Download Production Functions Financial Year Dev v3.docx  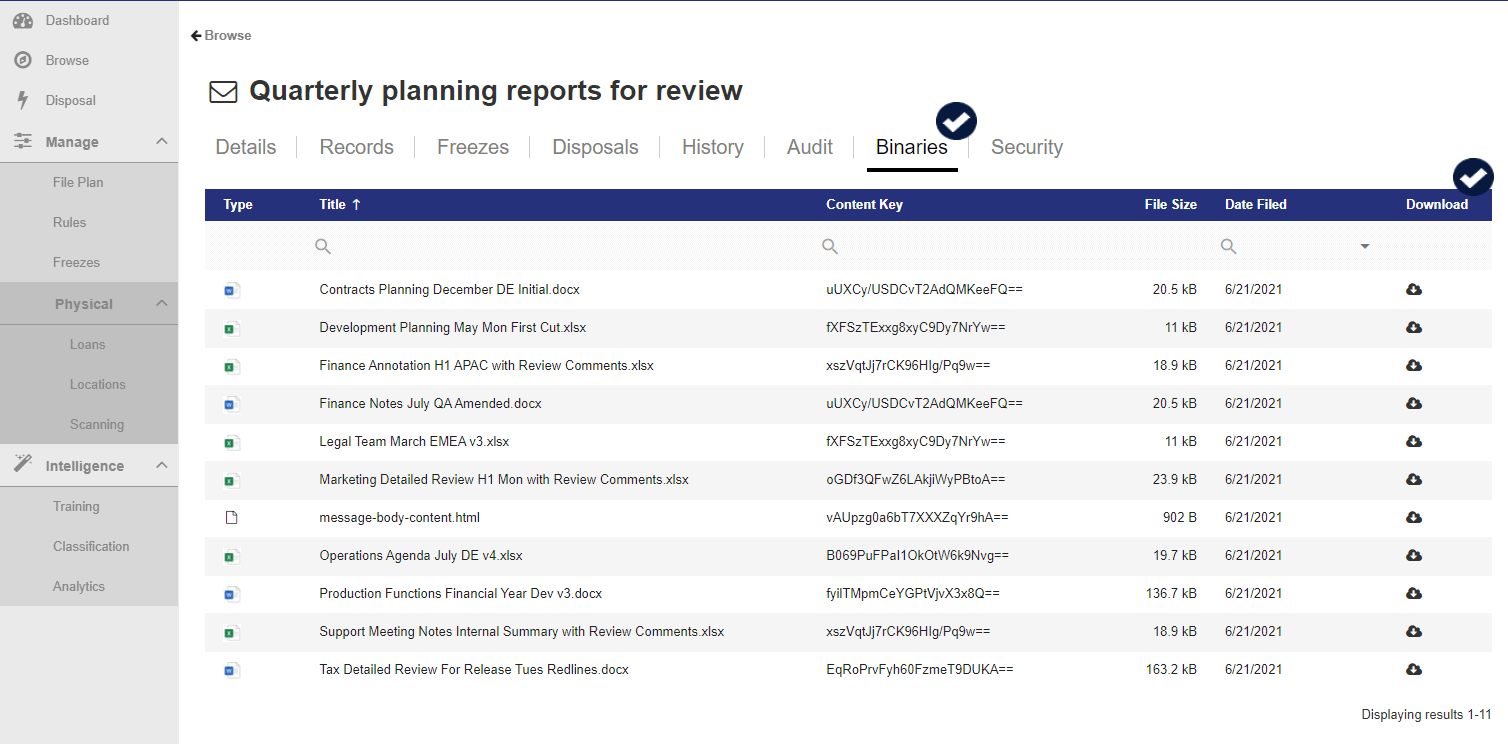(x=1414, y=593)
